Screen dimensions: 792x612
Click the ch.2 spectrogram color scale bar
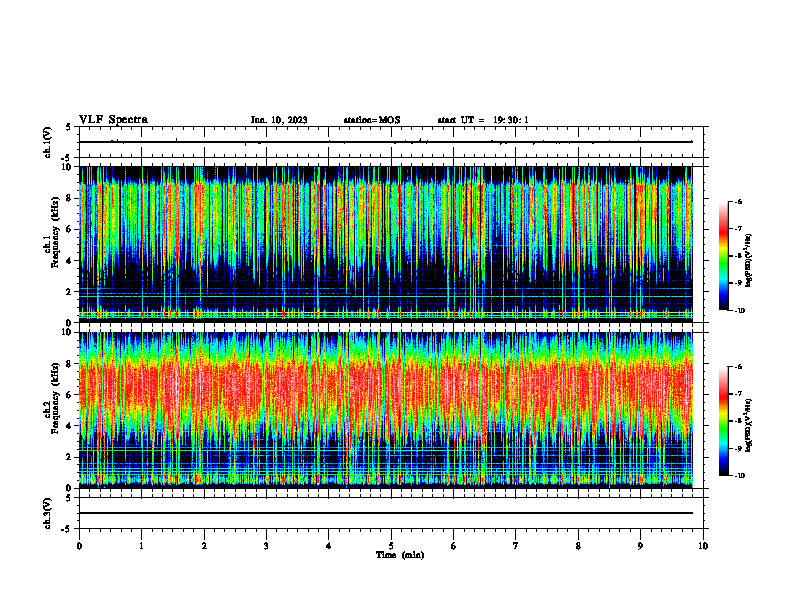pos(724,421)
